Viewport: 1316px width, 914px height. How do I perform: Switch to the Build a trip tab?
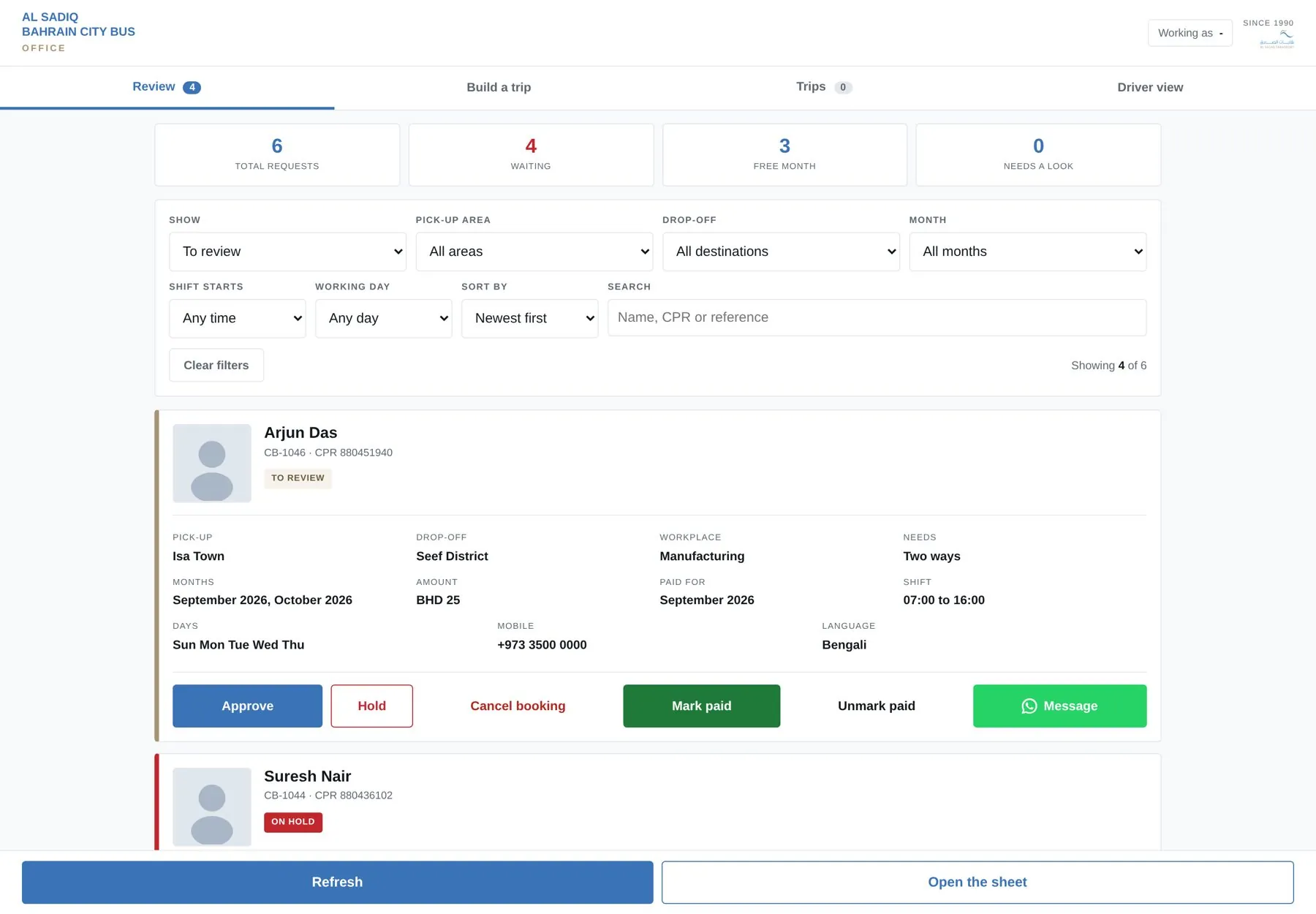coord(499,88)
